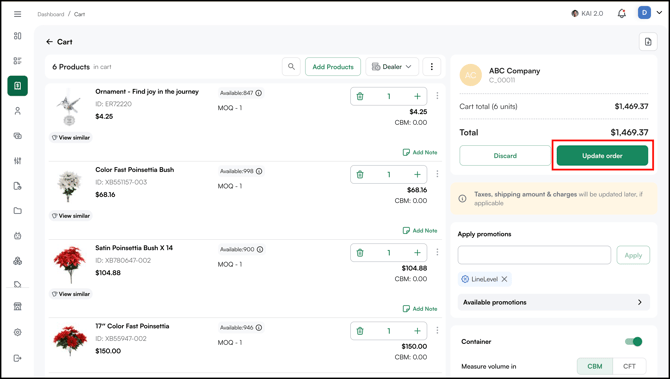Click the export document icon beside Cart
Image resolution: width=670 pixels, height=379 pixels.
tap(648, 42)
